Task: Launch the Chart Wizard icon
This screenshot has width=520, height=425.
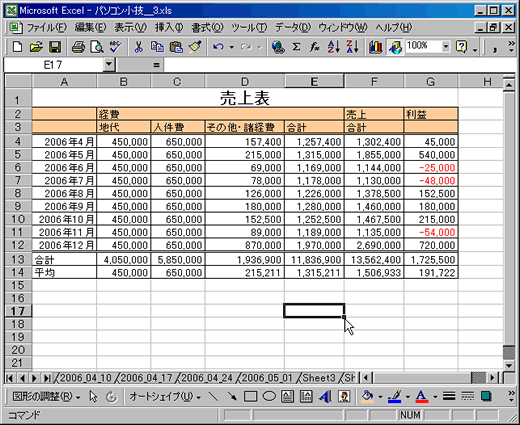Action: (376, 47)
